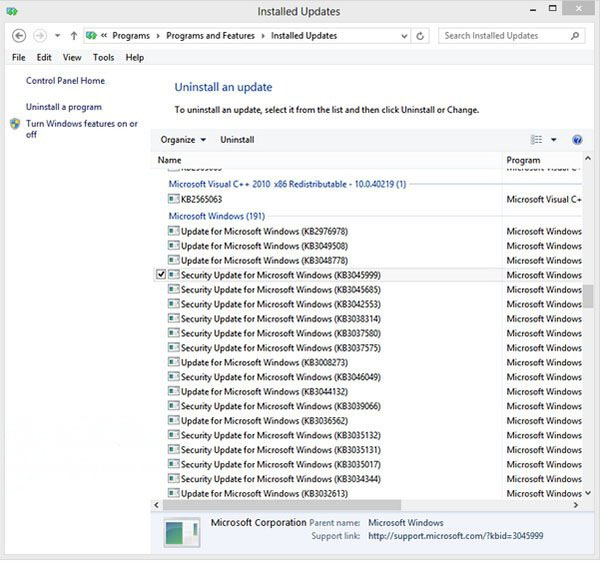600x561 pixels.
Task: Click icon of Update KB3049508
Action: pos(174,245)
